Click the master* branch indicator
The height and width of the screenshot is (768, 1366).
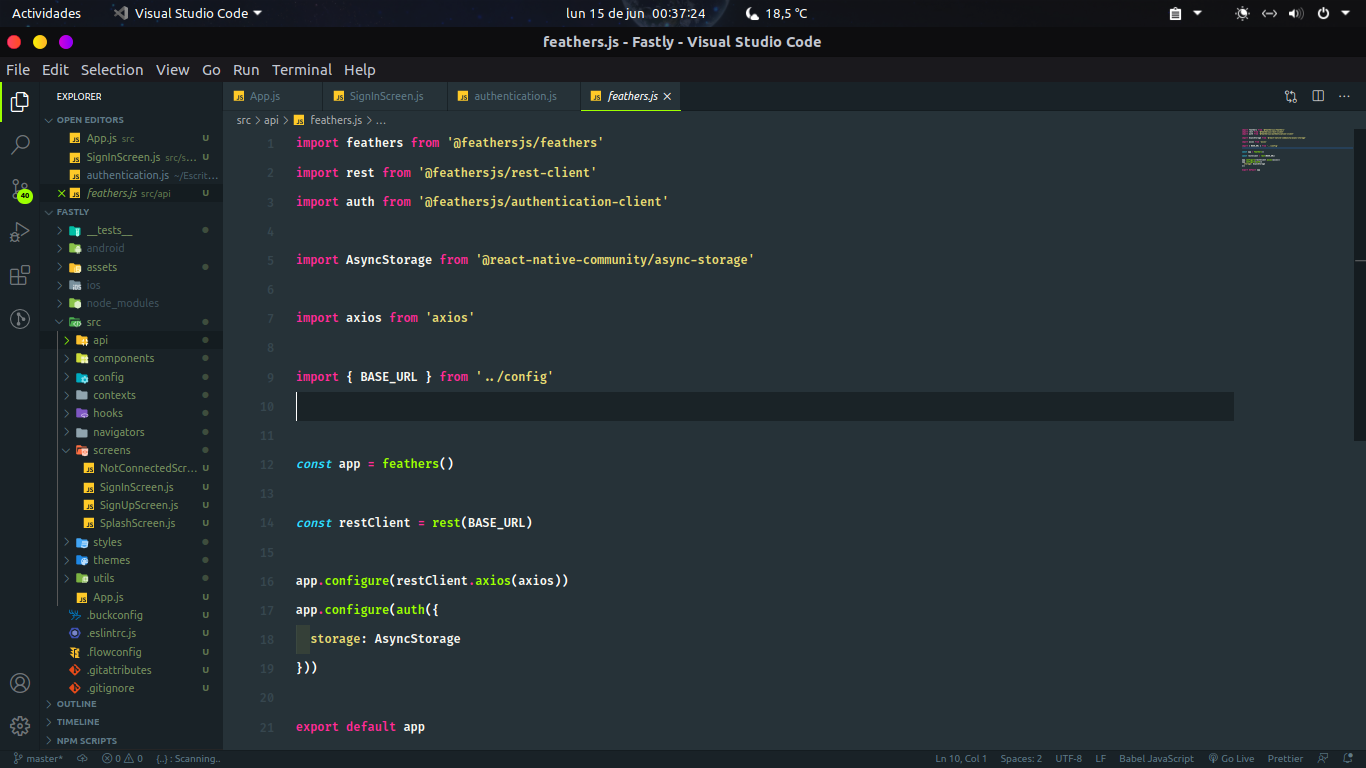tap(38, 758)
